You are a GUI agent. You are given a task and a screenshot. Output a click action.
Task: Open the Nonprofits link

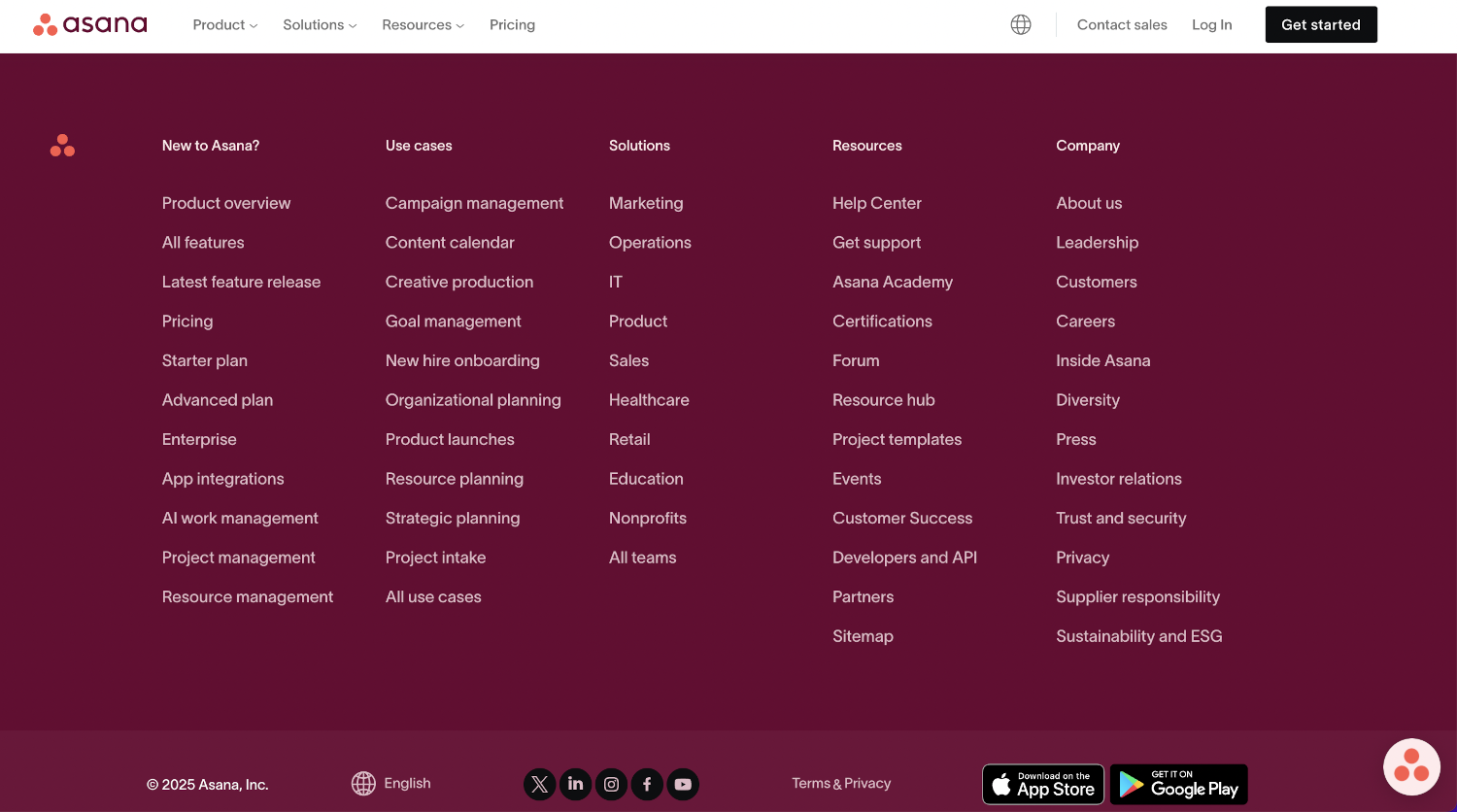click(x=648, y=519)
